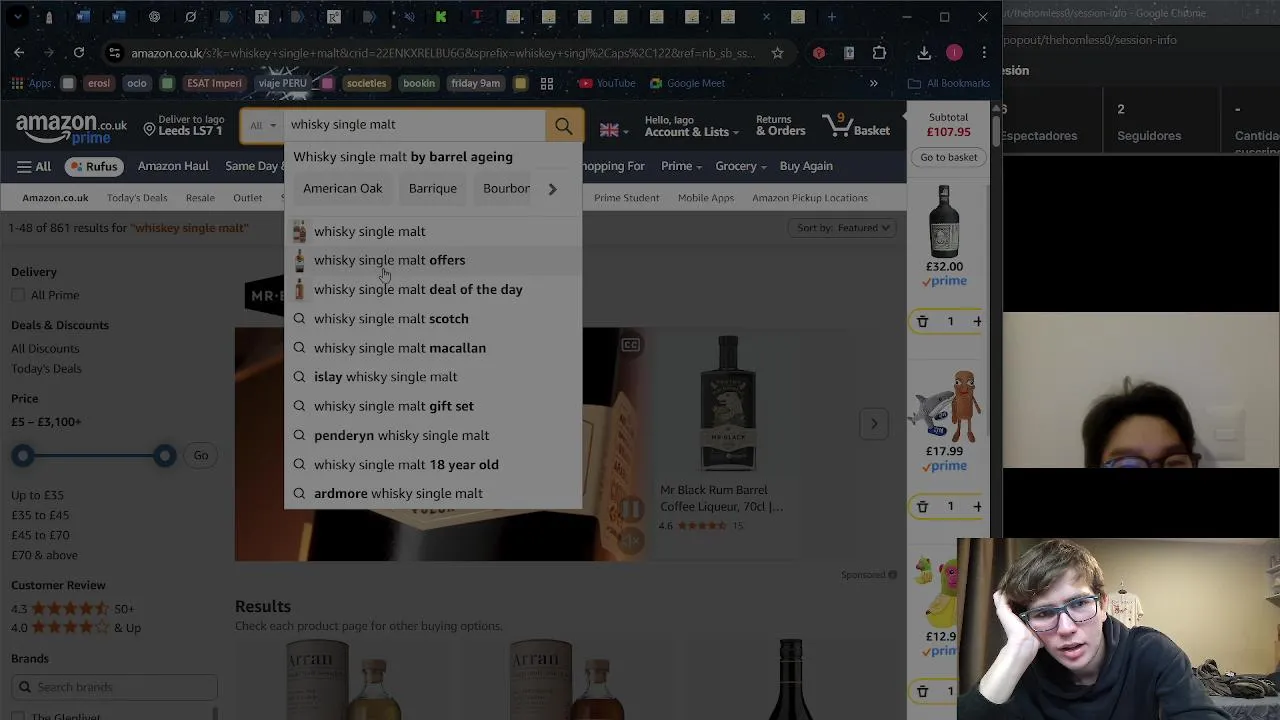Screen dimensions: 1280x720
Task: Reload the page with Chrome refresh icon
Action: pyautogui.click(x=79, y=52)
